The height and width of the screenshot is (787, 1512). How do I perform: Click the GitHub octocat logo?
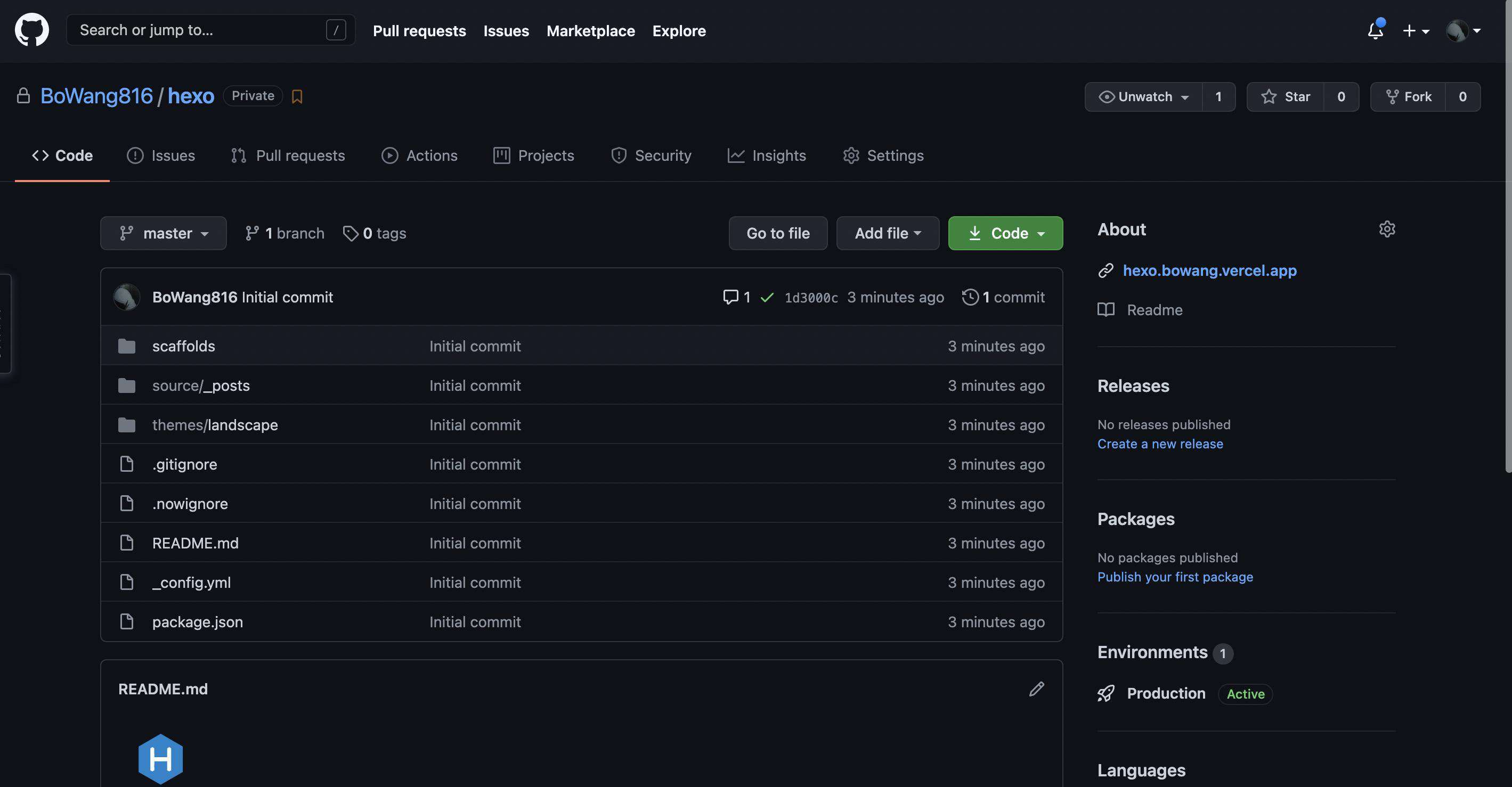point(31,30)
